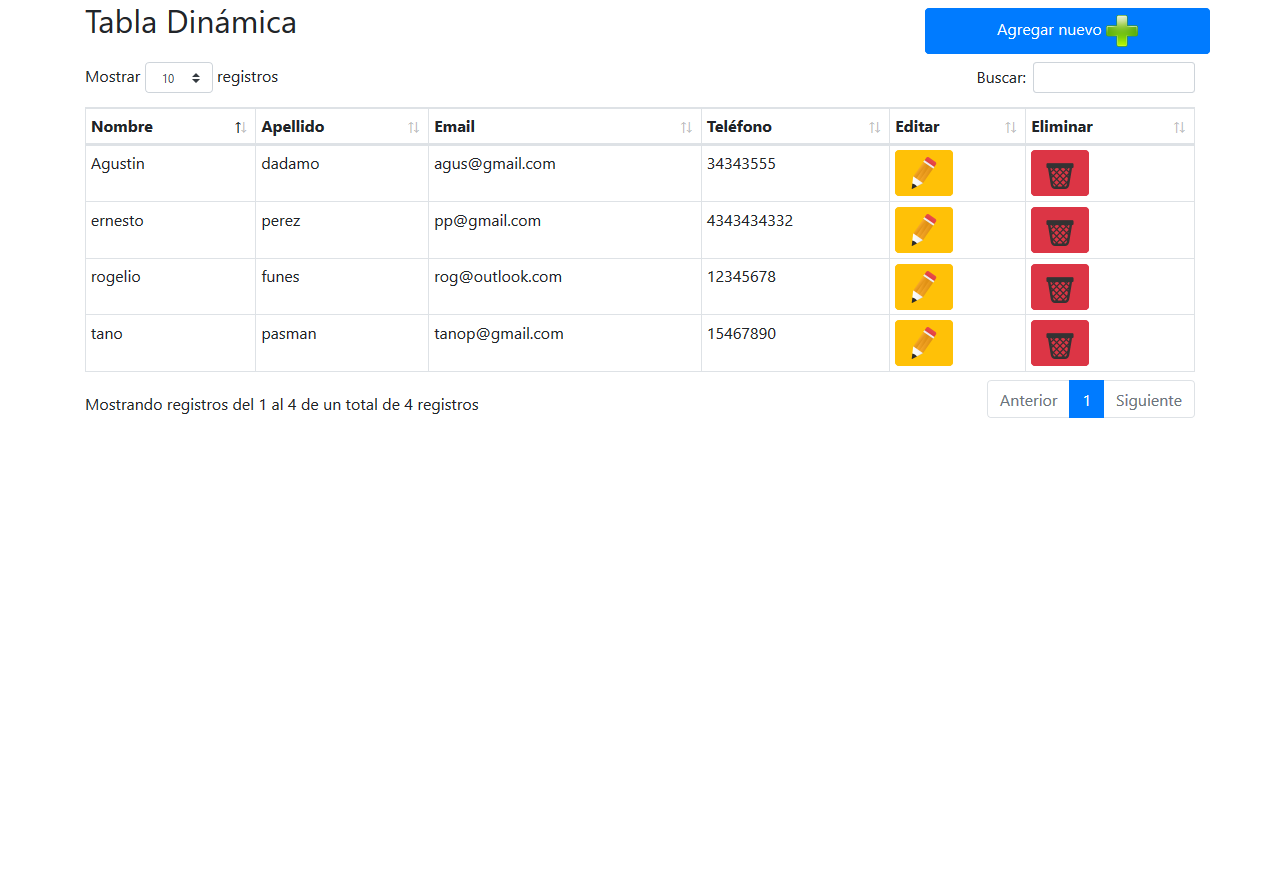The image size is (1280, 888).
Task: Click the green plus icon on Agregar nuevo
Action: pos(1122,31)
